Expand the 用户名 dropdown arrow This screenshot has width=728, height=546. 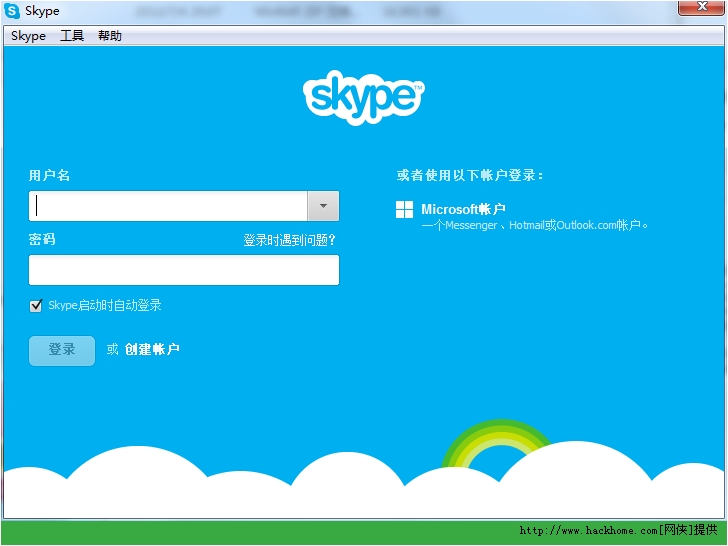pyautogui.click(x=323, y=206)
